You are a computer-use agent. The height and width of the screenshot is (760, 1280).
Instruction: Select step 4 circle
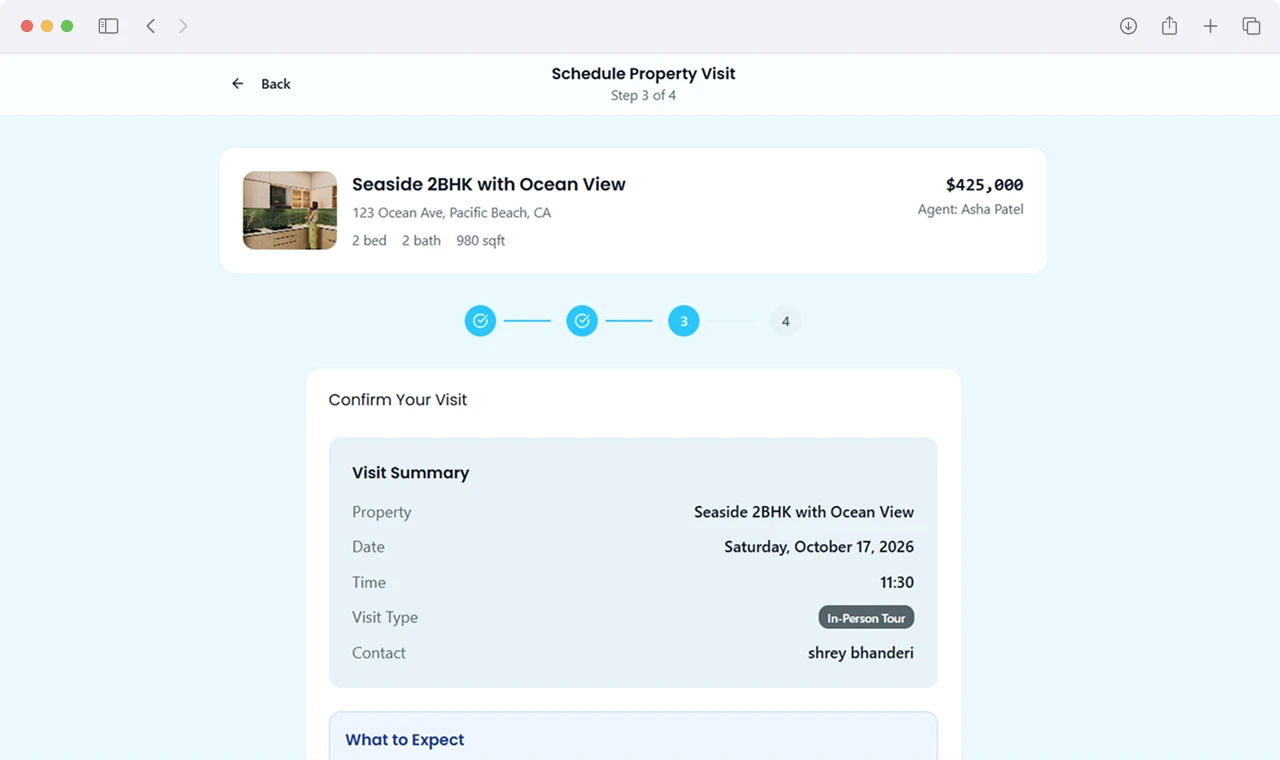[785, 321]
